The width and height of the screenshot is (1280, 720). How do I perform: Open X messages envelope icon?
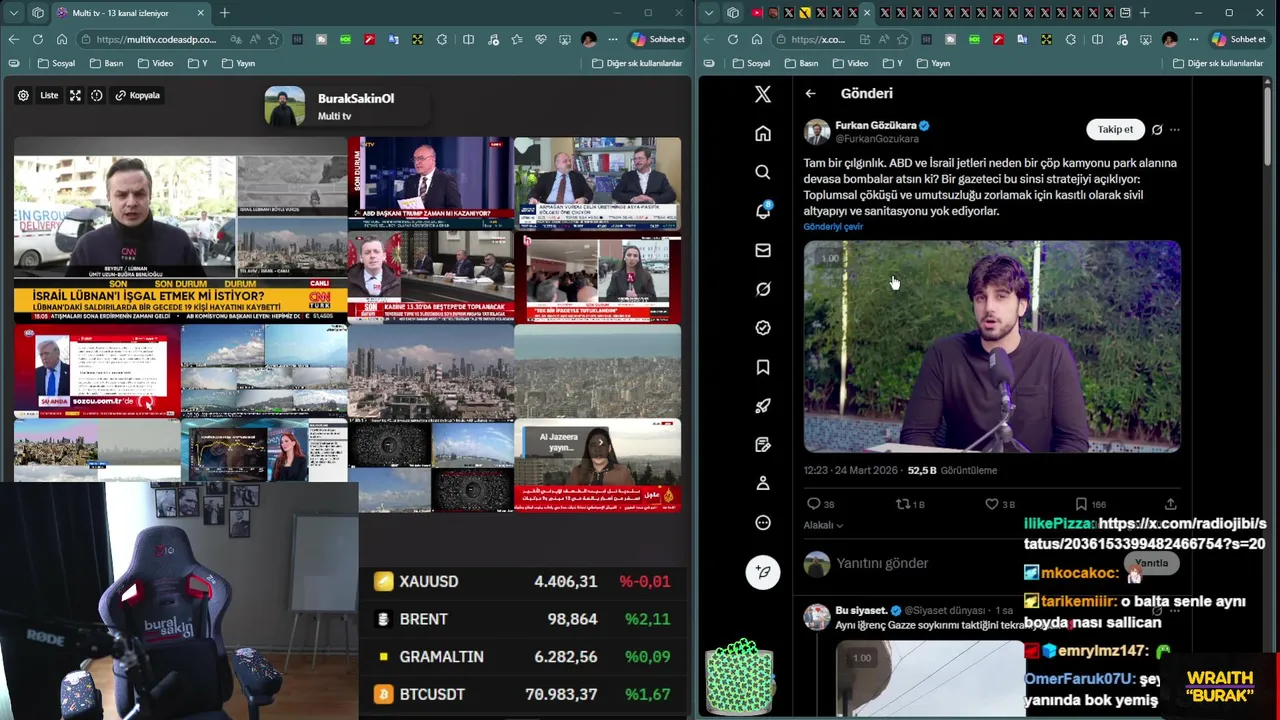tap(763, 250)
